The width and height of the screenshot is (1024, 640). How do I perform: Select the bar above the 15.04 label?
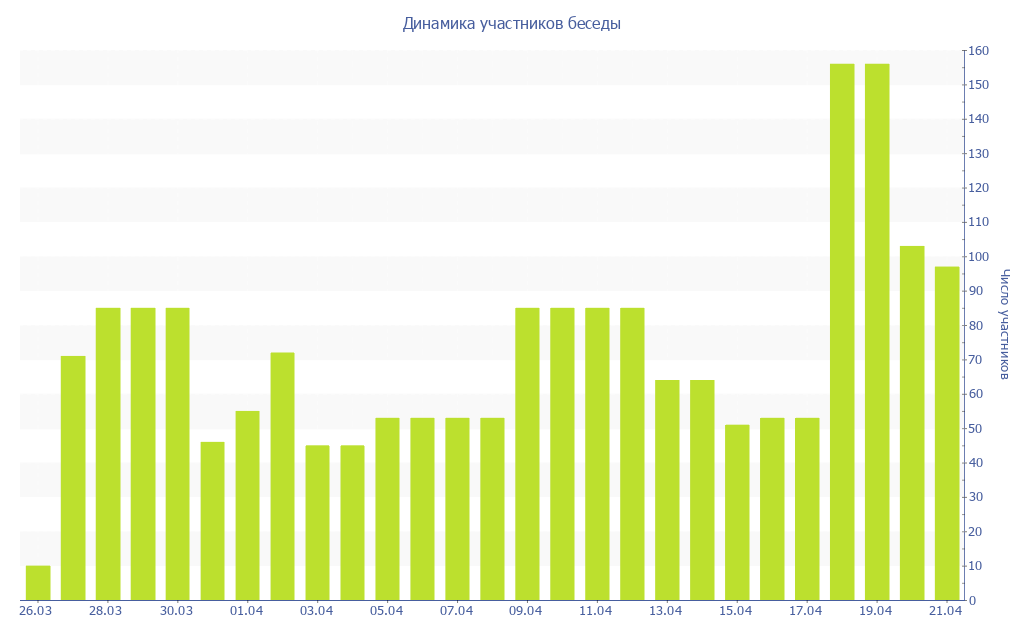pyautogui.click(x=737, y=512)
